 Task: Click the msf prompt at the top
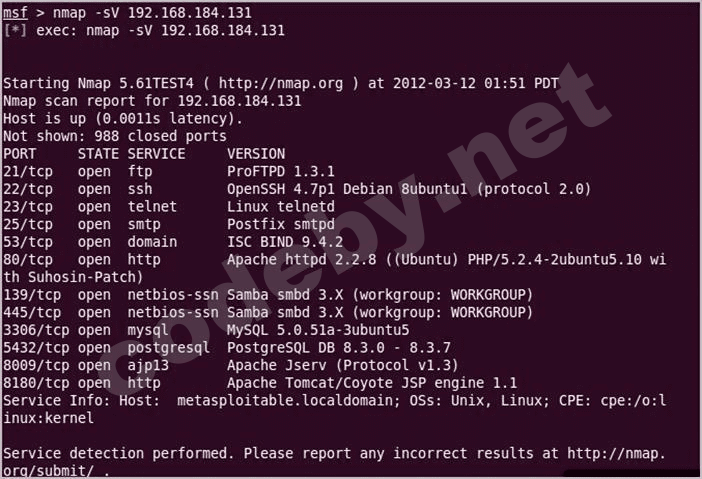click(15, 12)
